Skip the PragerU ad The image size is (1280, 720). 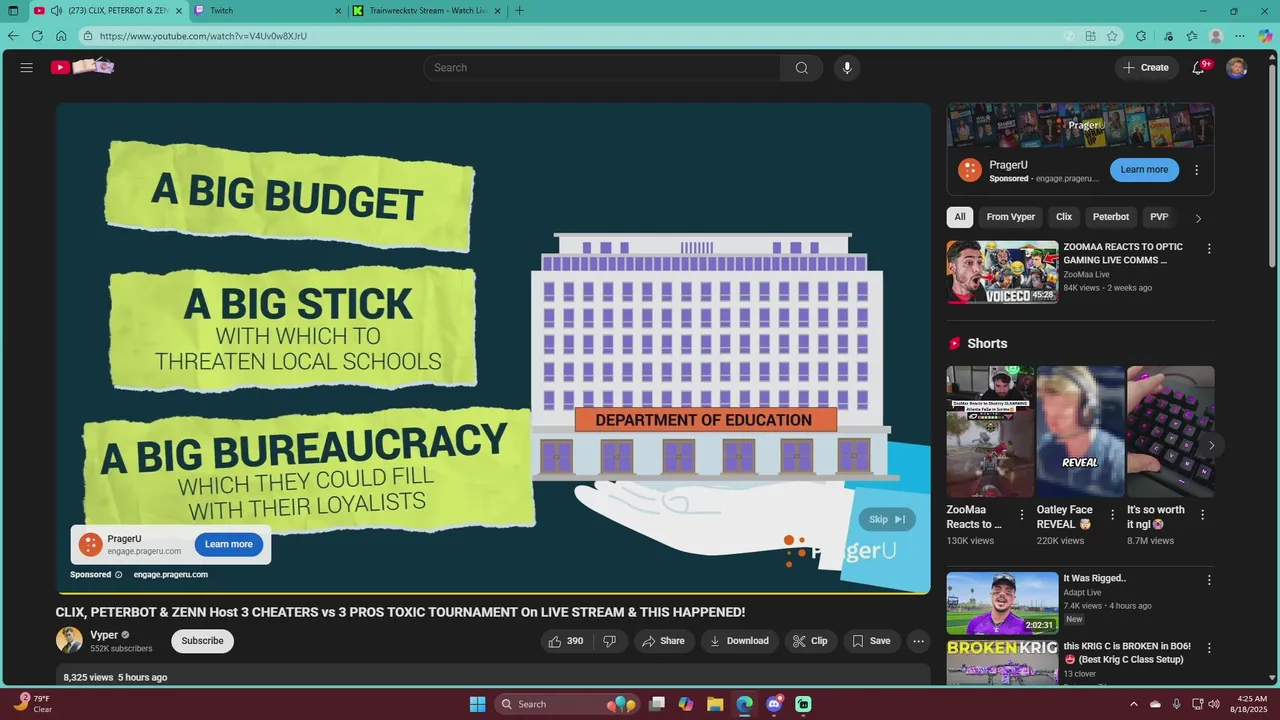coord(887,519)
